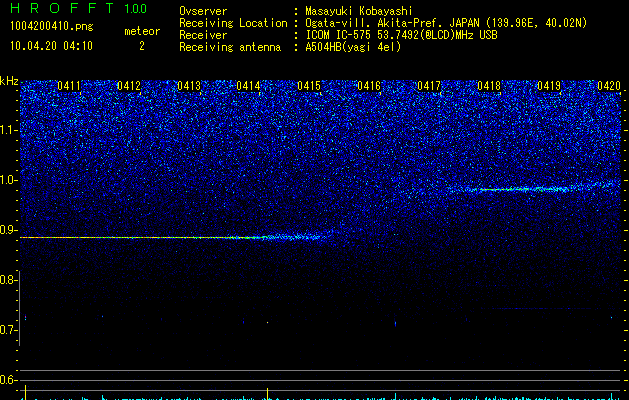Screen dimensions: 629x400
Task: Click the 0.9 kHz axis label
Action: coord(9,230)
